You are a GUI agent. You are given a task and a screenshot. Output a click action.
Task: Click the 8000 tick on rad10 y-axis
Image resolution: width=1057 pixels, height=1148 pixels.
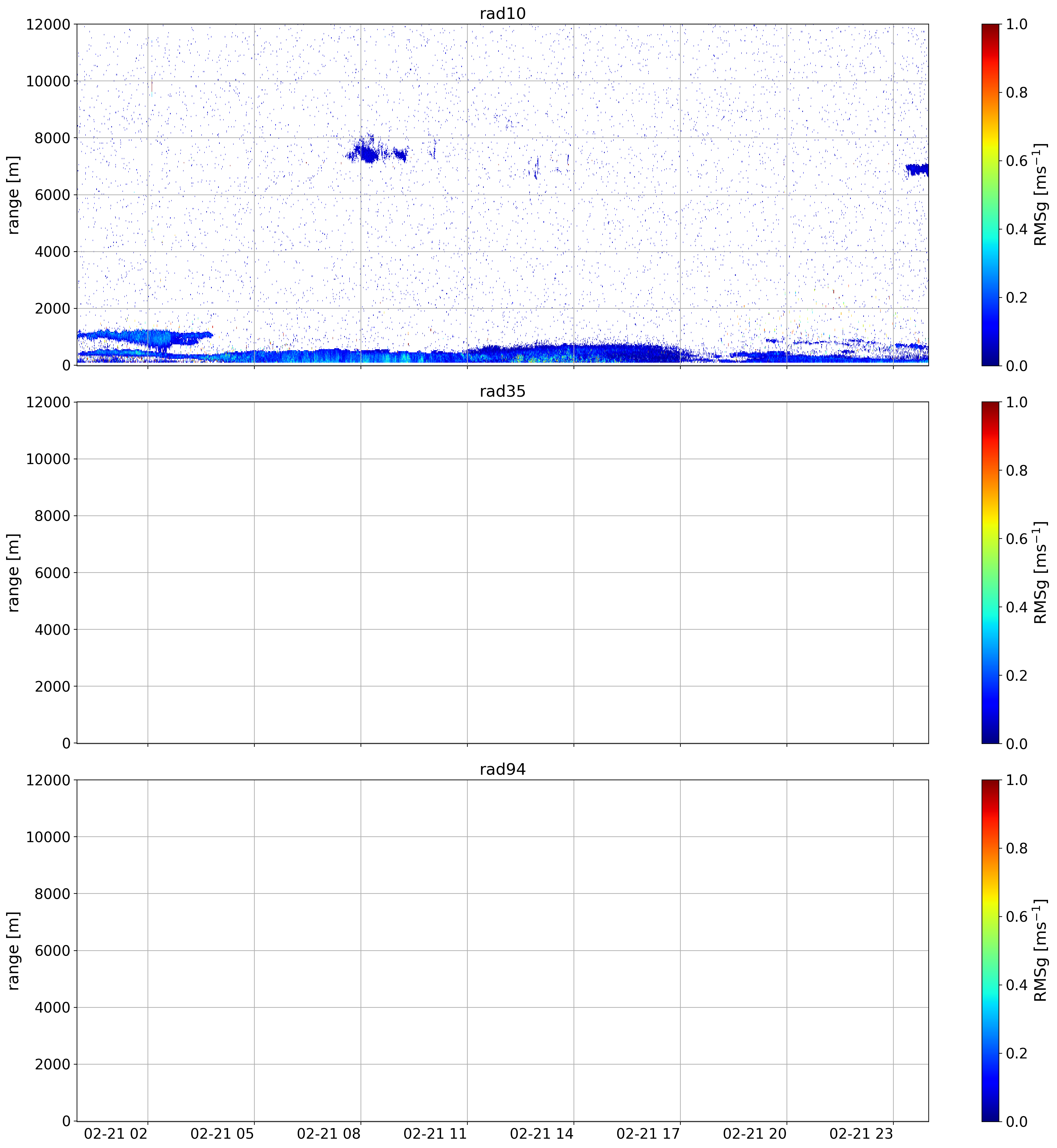pyautogui.click(x=52, y=138)
